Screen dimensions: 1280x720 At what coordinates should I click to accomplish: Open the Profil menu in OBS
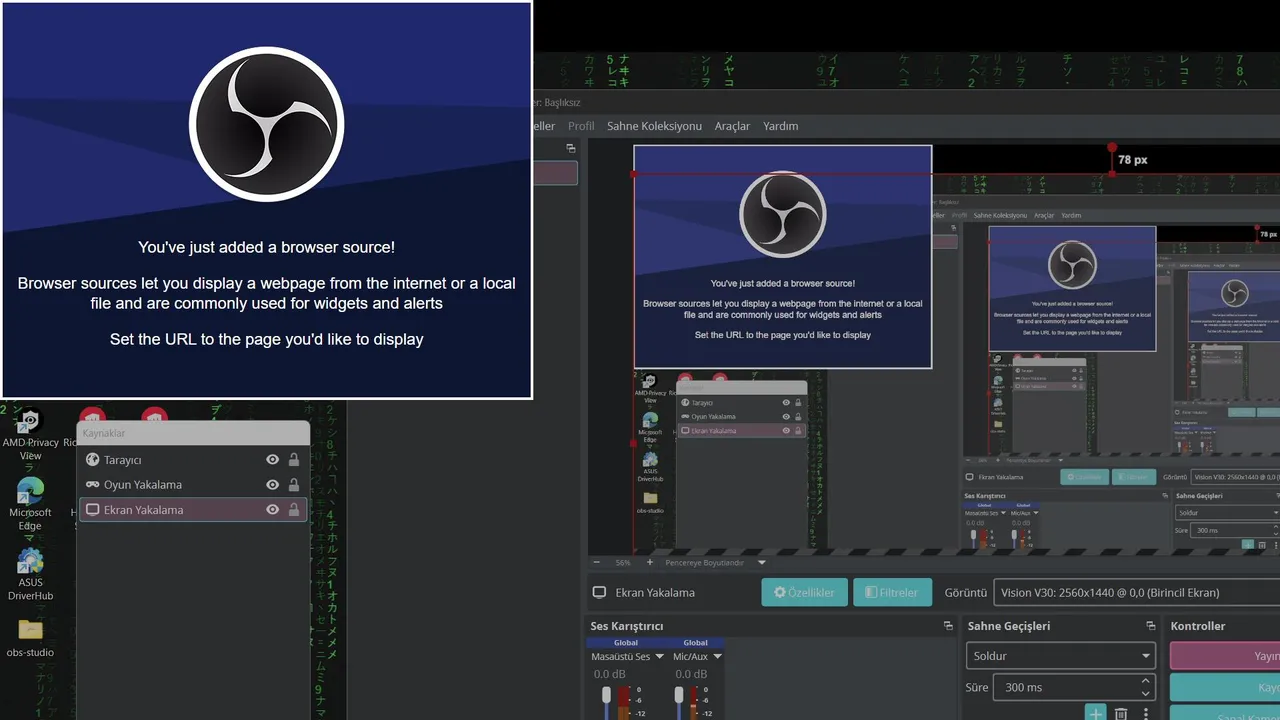click(x=581, y=126)
